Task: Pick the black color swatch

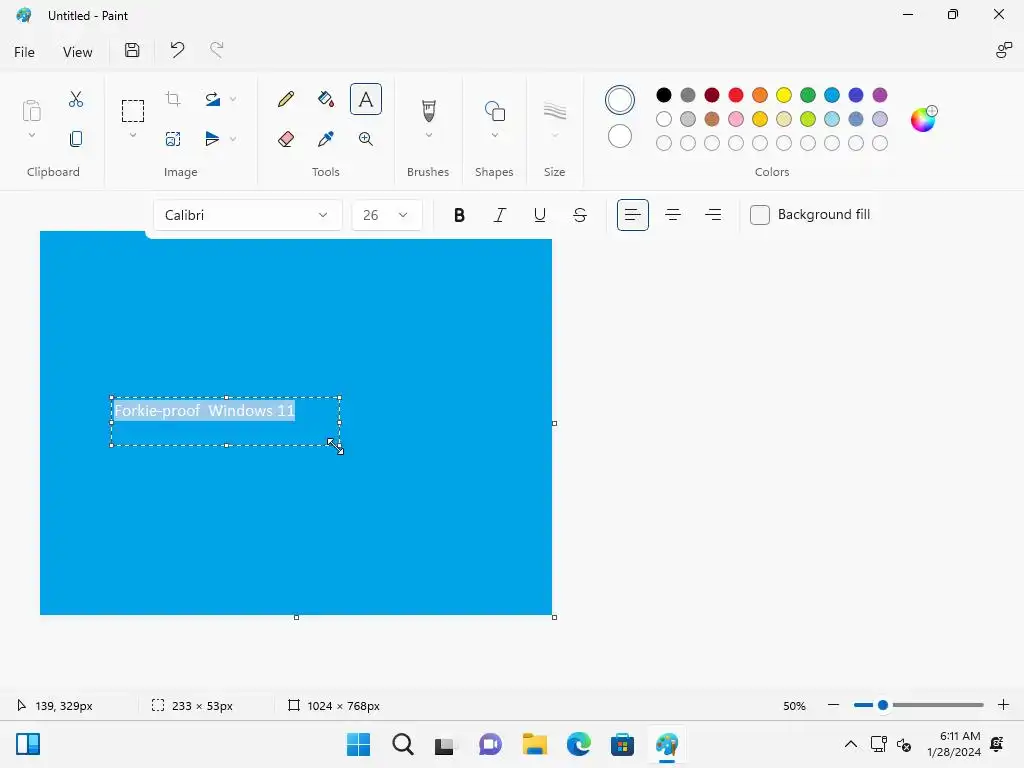Action: 664,95
